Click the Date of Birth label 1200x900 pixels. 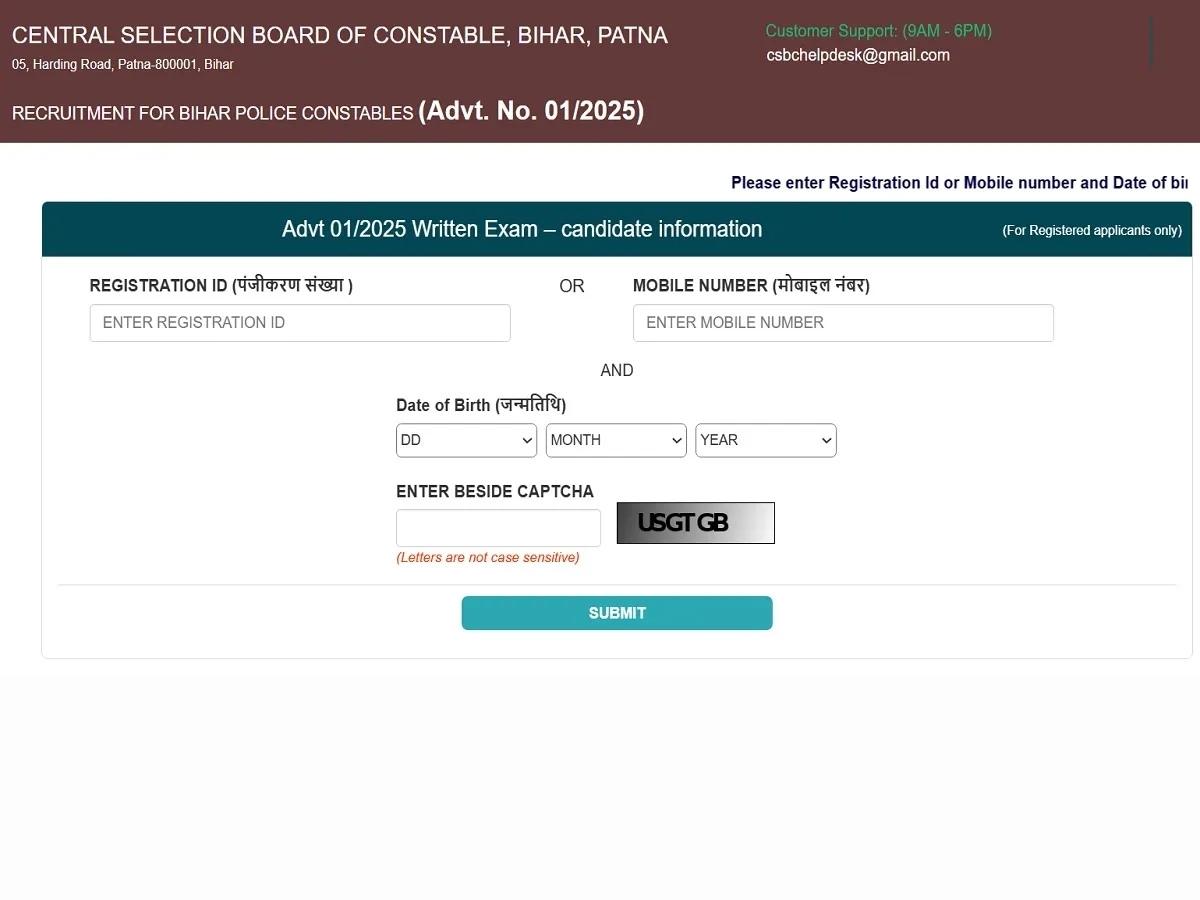point(481,405)
